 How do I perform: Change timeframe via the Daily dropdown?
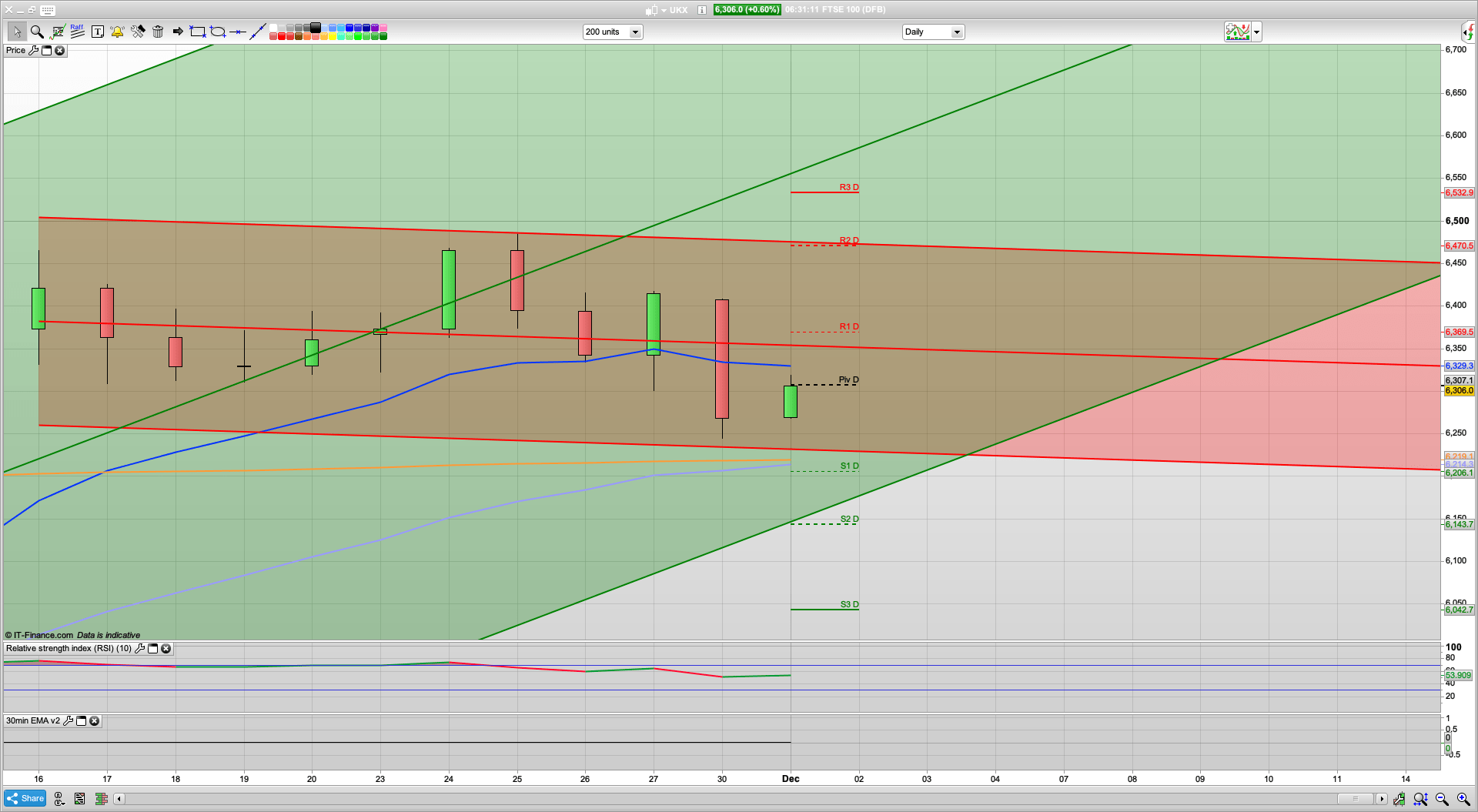[956, 32]
